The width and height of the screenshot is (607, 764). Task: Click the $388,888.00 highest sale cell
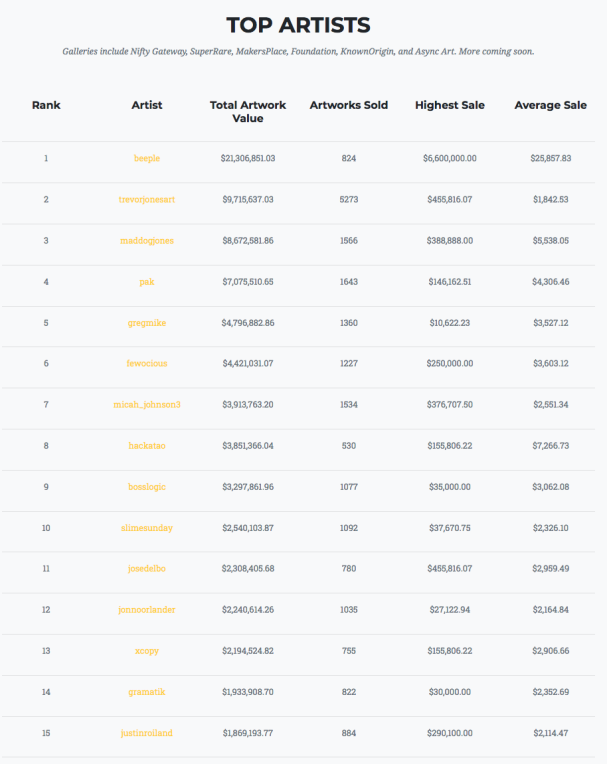450,240
